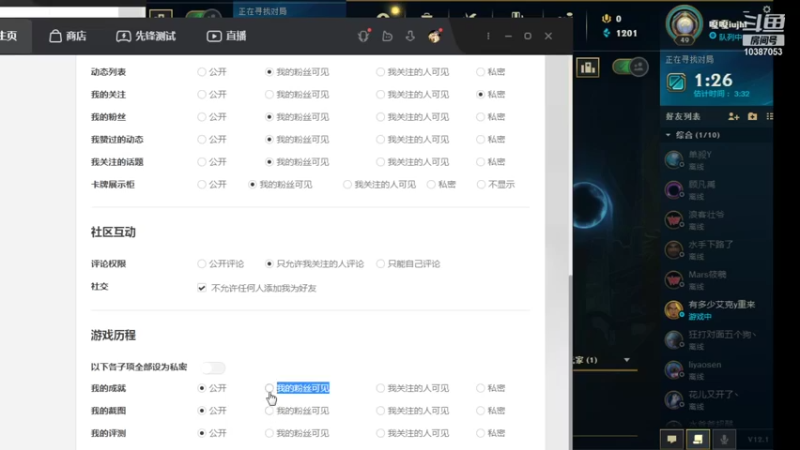Uncheck 不允许任何人添加我为好友
The width and height of the screenshot is (800, 450).
202,288
